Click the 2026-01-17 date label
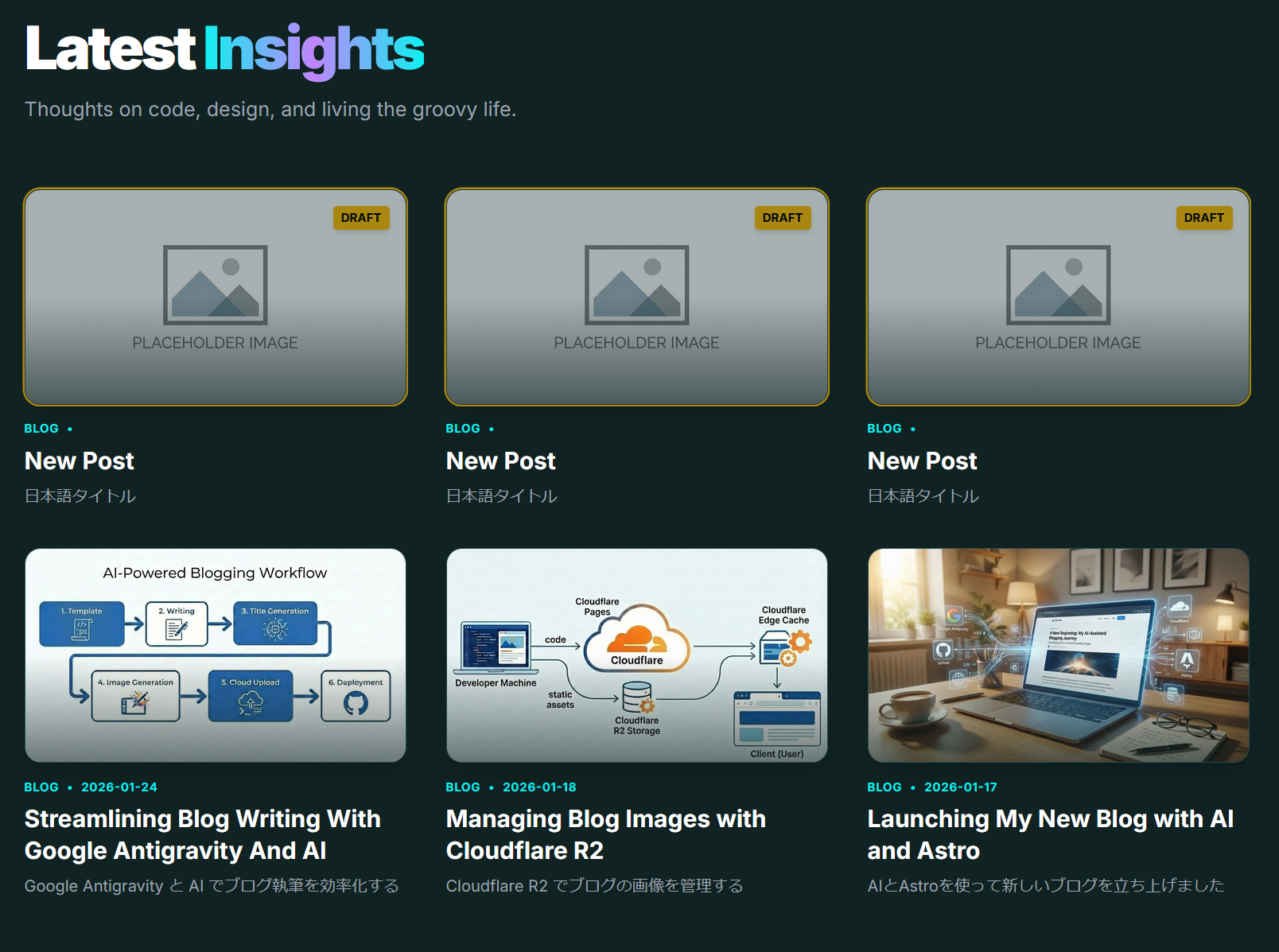This screenshot has width=1279, height=952. click(960, 787)
